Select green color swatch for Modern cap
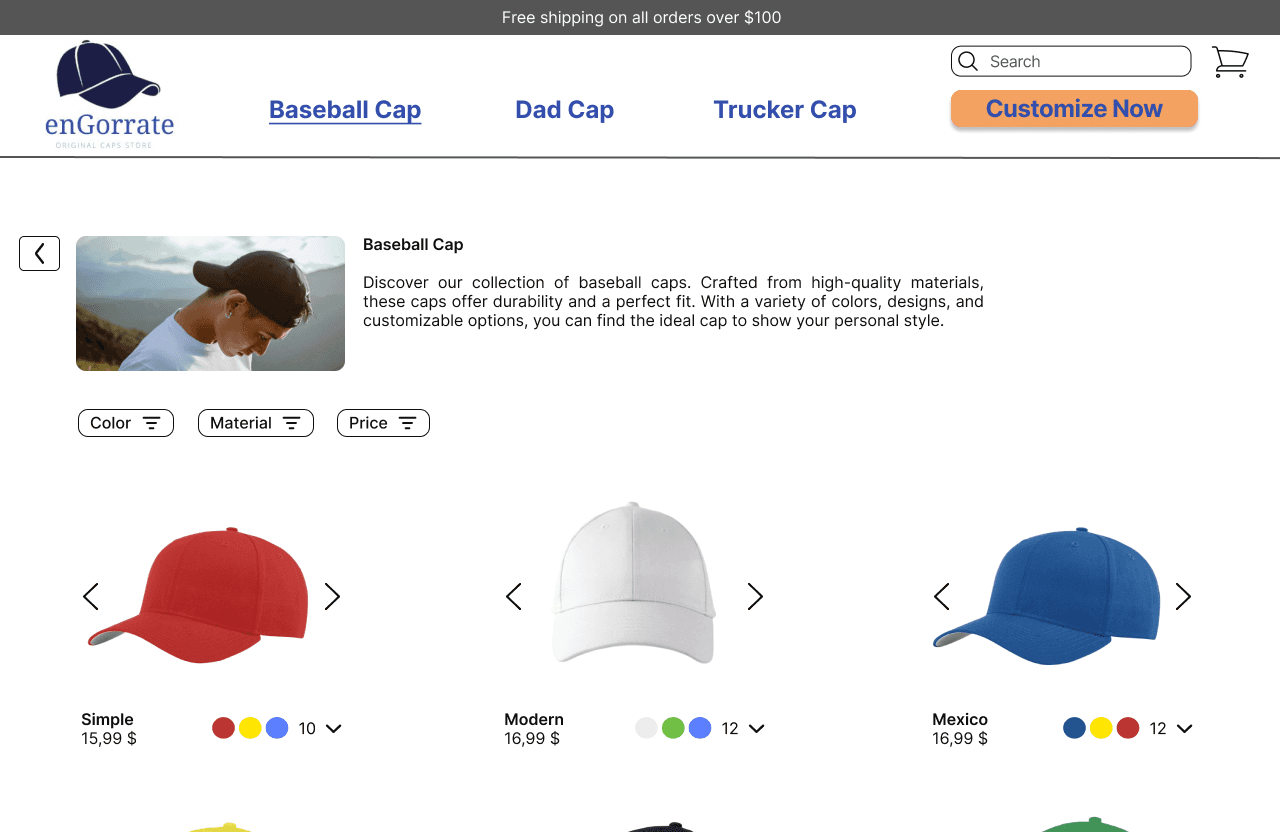Viewport: 1280px width, 832px height. coord(673,728)
